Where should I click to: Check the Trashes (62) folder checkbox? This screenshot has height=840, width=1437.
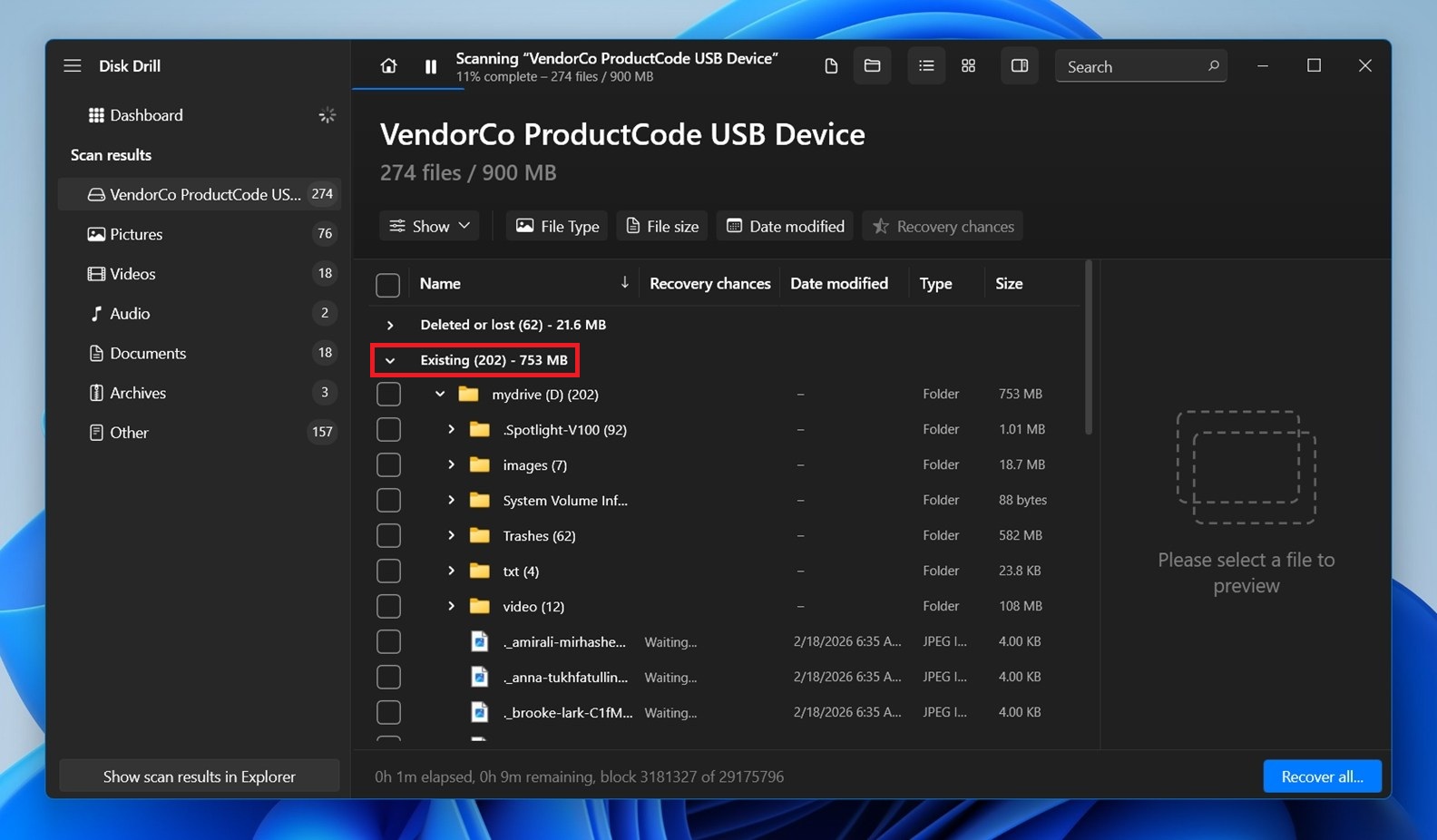388,536
